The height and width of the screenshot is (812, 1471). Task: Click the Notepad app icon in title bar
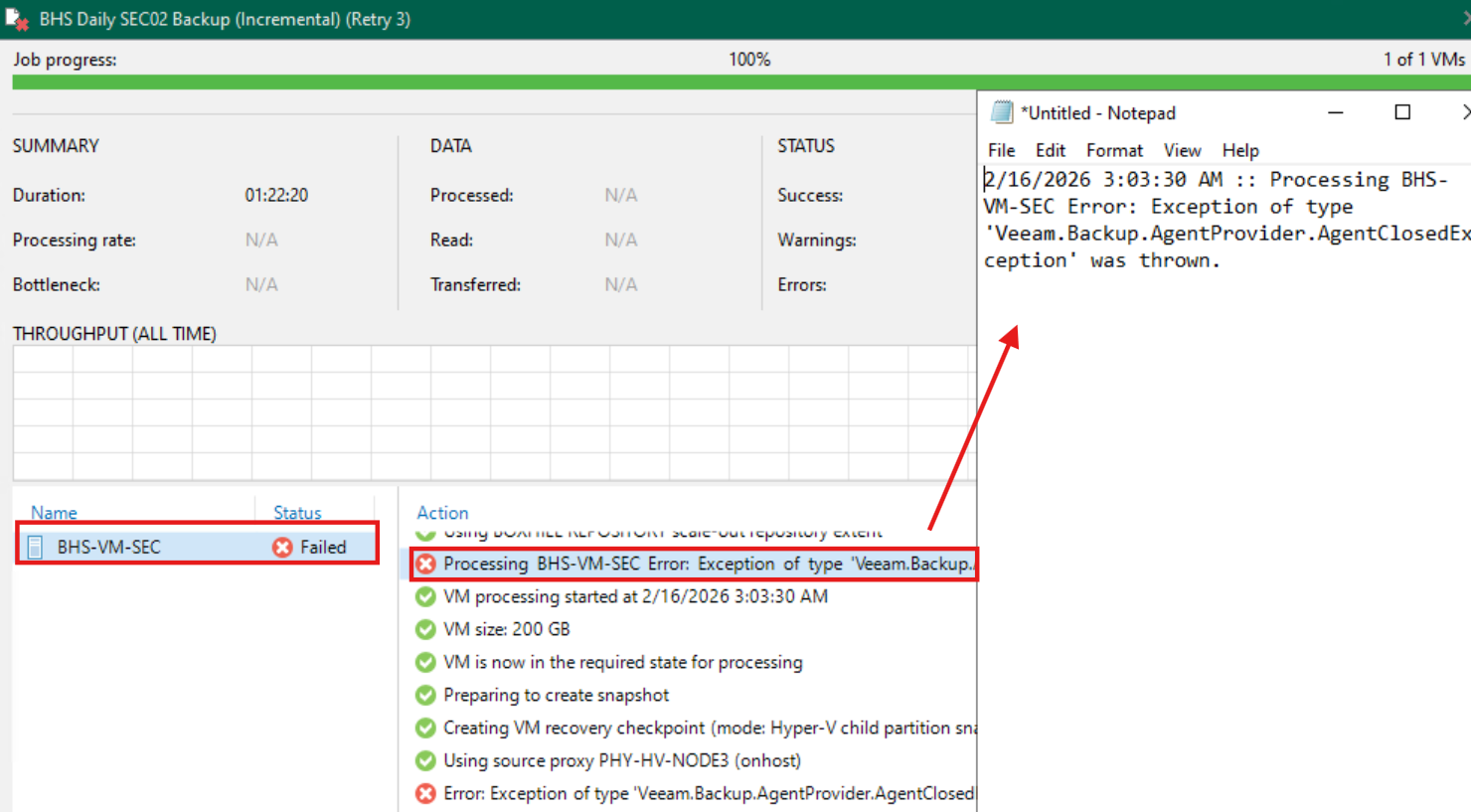click(x=1002, y=112)
